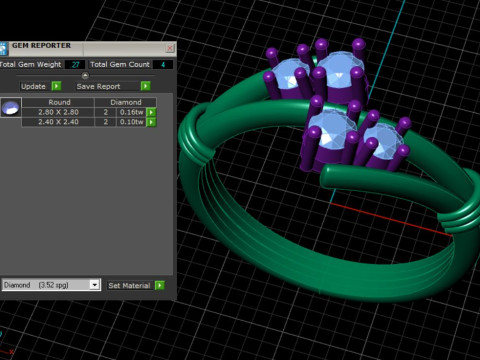Click the Total Gem Weight label
Viewport: 480px width, 360px height.
(x=30, y=64)
